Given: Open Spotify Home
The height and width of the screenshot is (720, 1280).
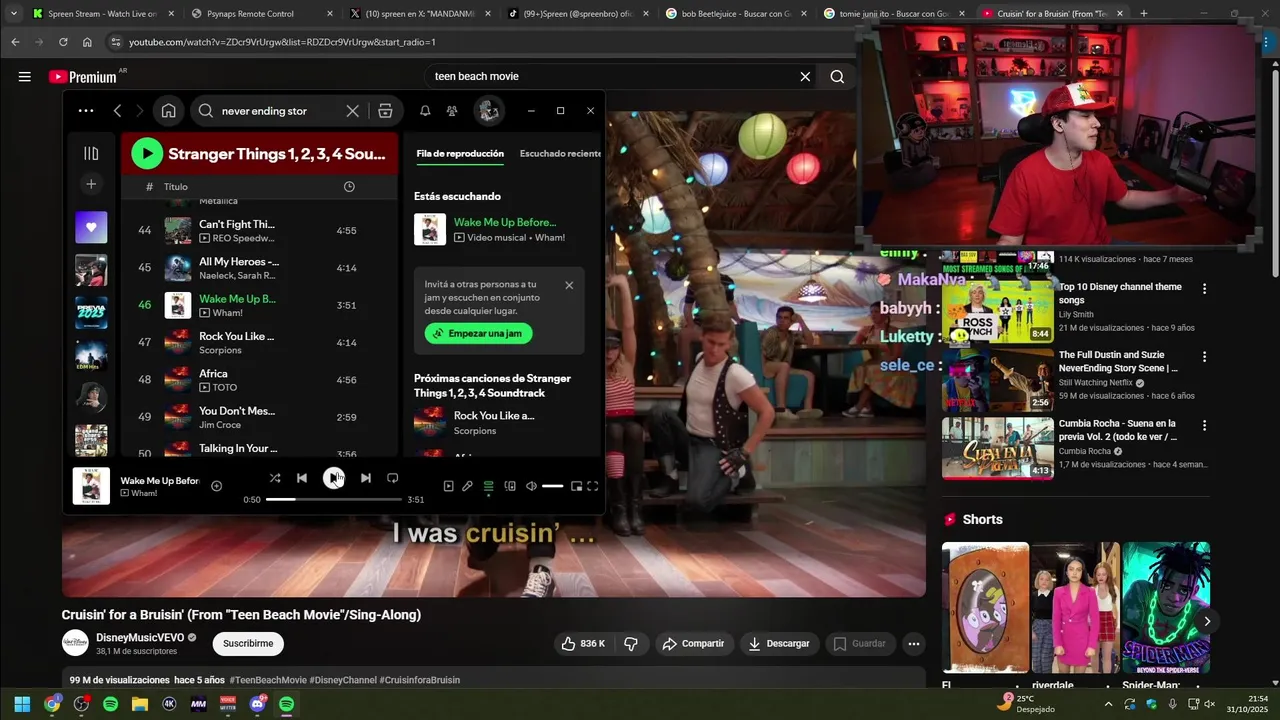Looking at the screenshot, I should (168, 111).
